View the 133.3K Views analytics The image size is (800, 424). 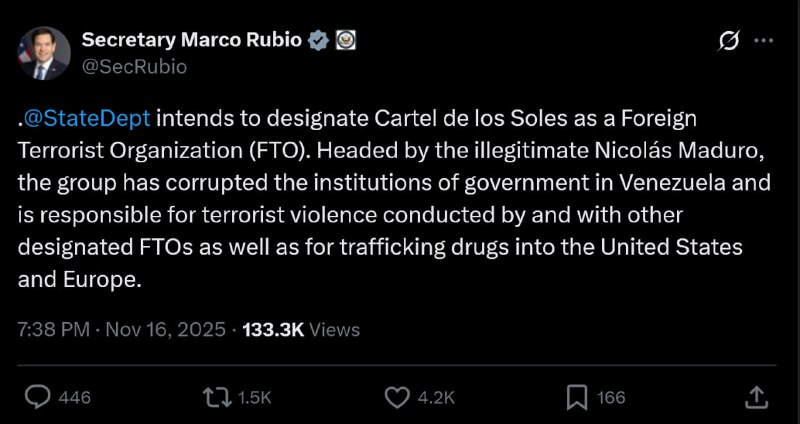click(x=302, y=329)
